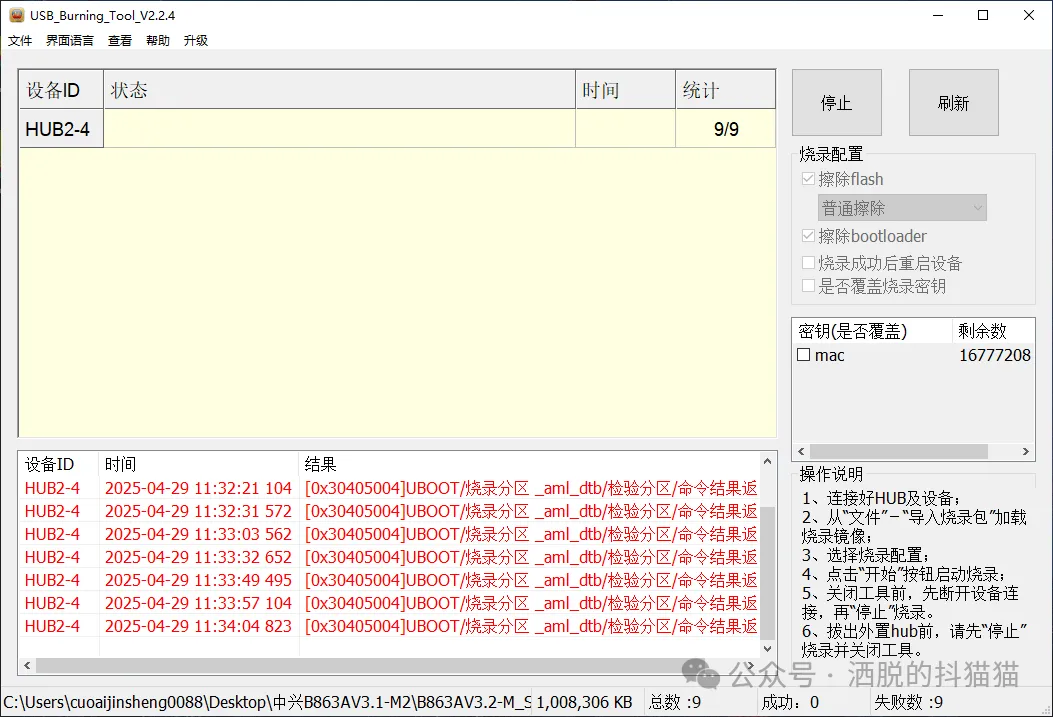Toggle the 擦除bootloader checkbox
This screenshot has height=717, width=1053.
tap(809, 236)
